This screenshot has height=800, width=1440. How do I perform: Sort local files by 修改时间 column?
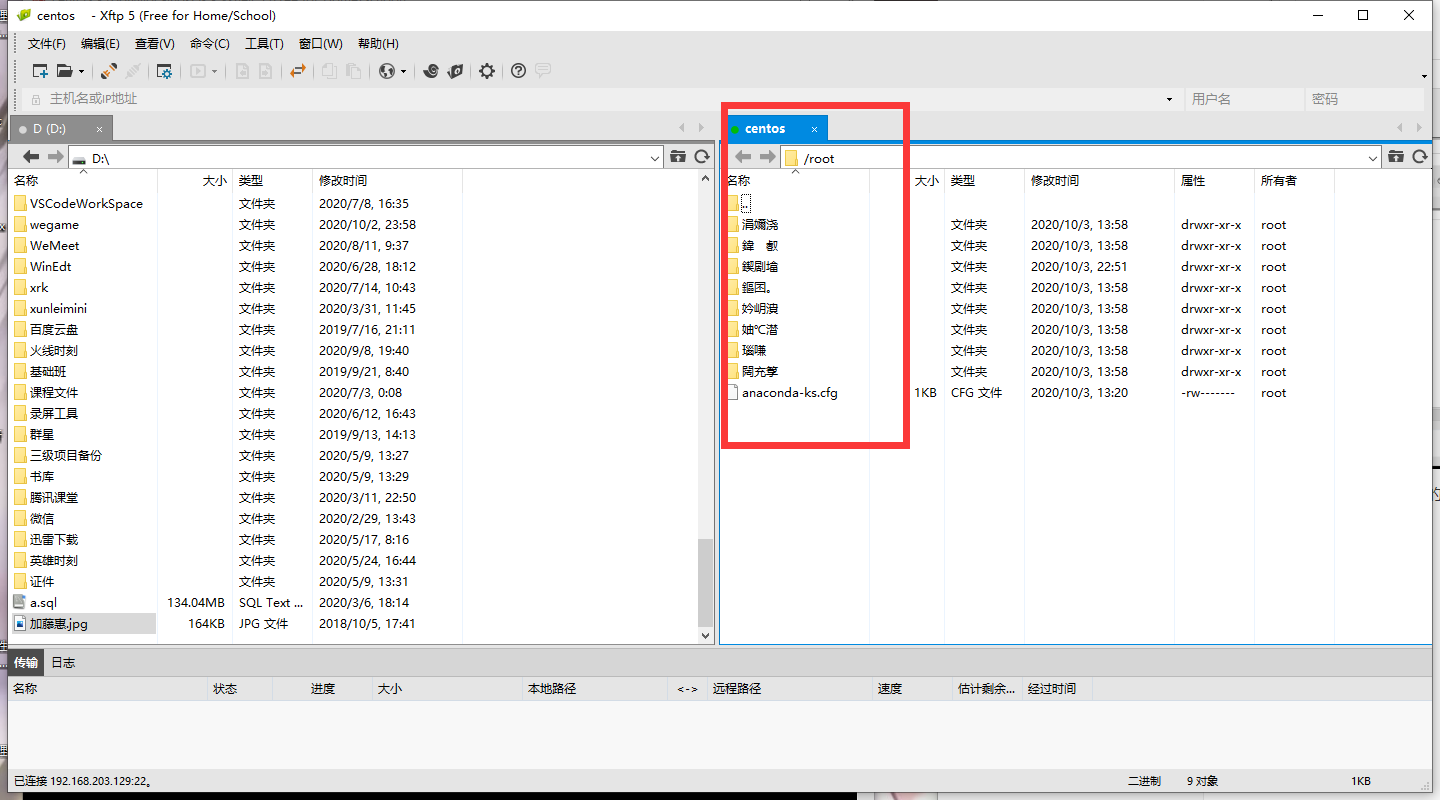[x=387, y=181]
